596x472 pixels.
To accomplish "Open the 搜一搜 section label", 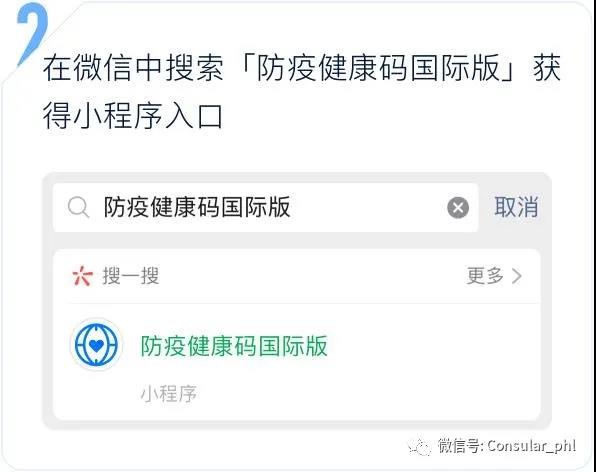I will 130,276.
